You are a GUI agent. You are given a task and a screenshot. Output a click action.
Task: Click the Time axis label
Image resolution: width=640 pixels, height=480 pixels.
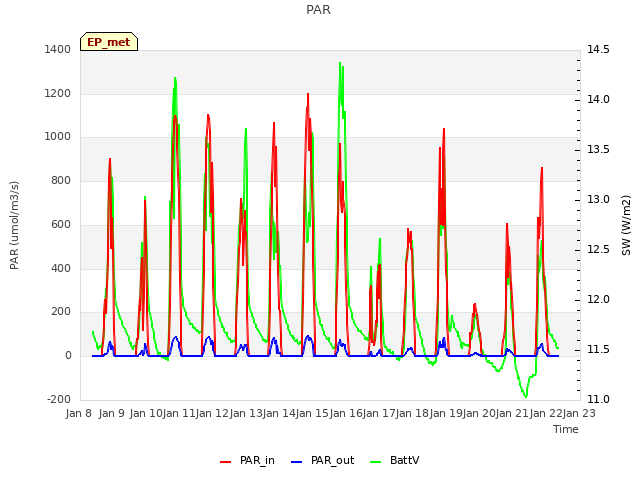coord(566,429)
